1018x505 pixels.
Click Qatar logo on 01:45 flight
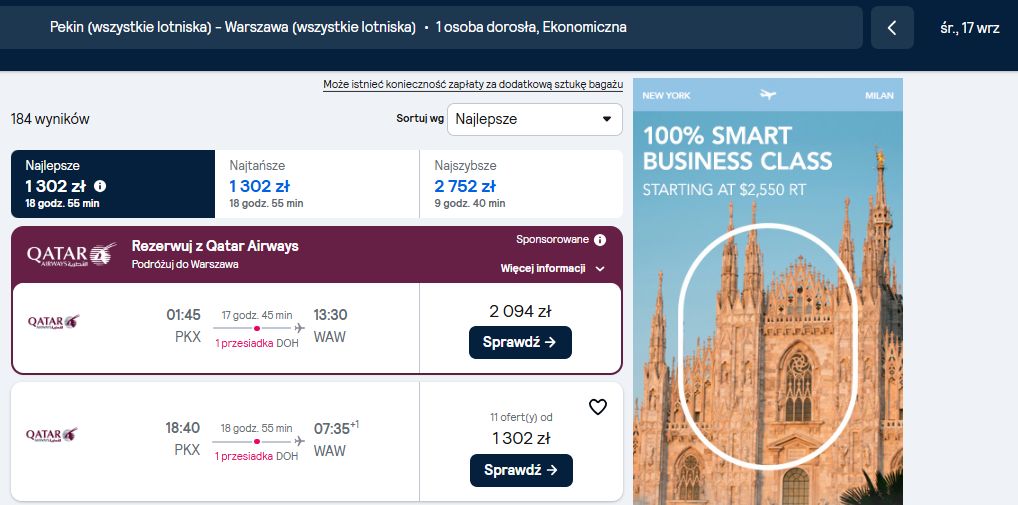(x=53, y=321)
